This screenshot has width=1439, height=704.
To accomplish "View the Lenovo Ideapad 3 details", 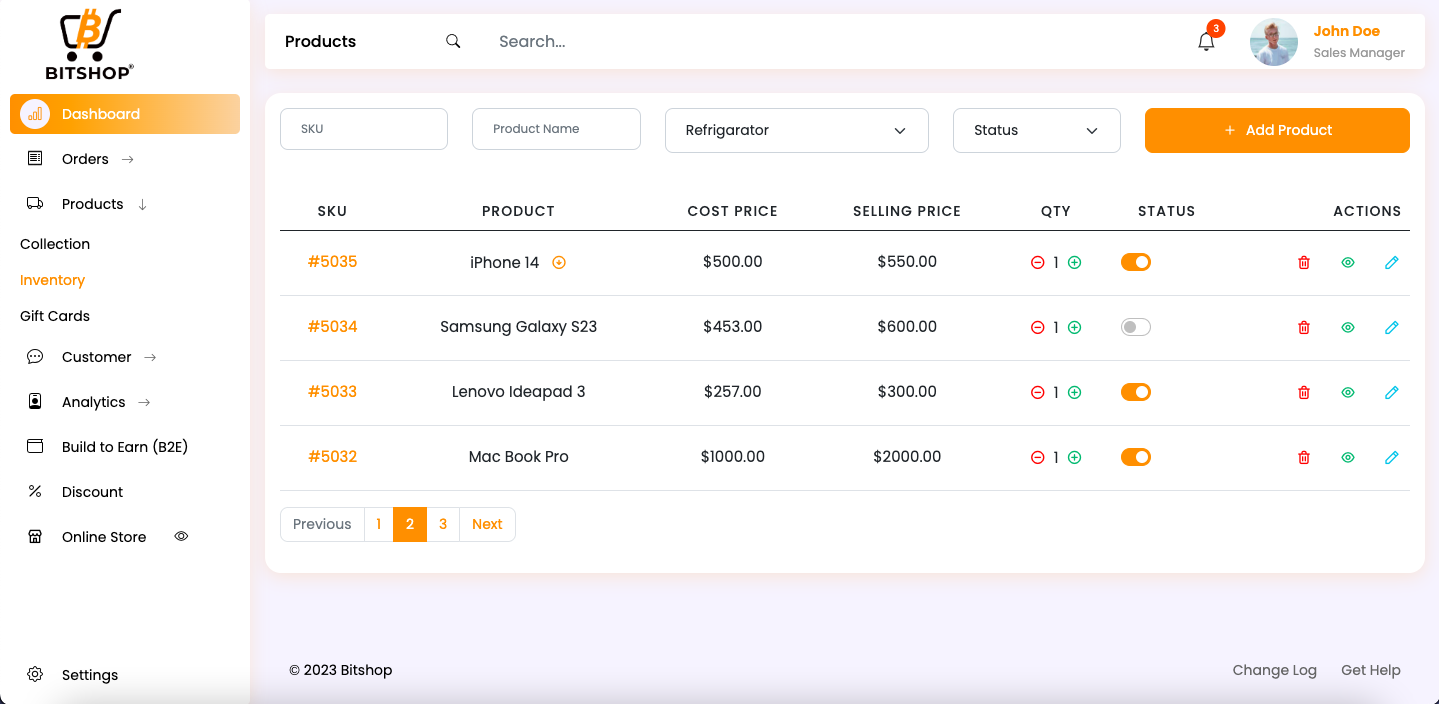I will point(1347,393).
